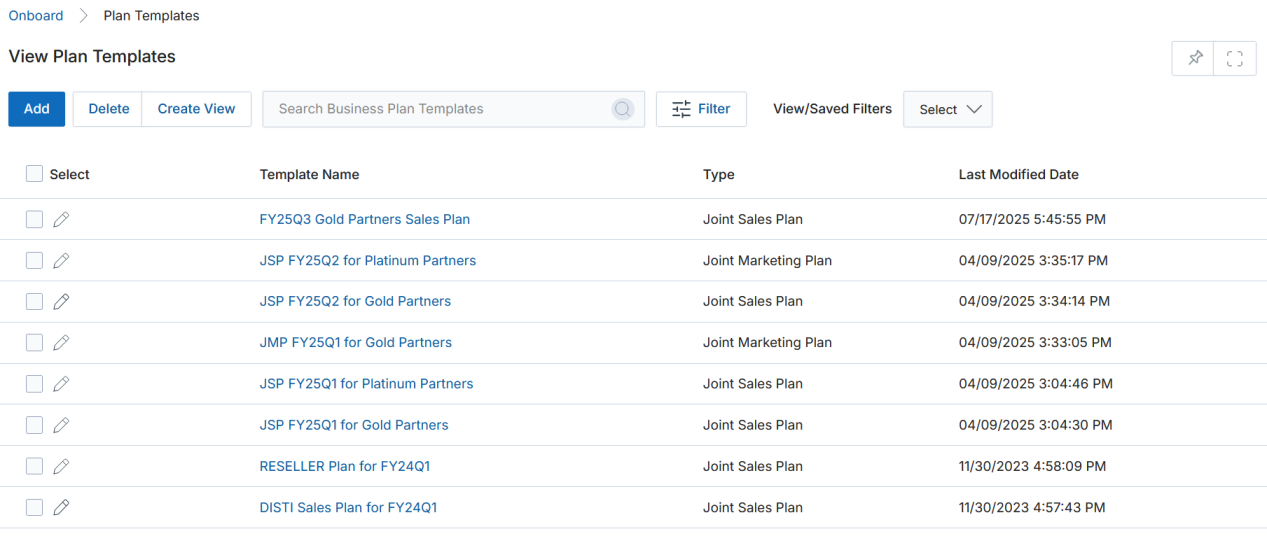Image resolution: width=1267 pixels, height=536 pixels.
Task: Open FY25Q3 Gold Partners Sales Plan
Action: point(364,219)
